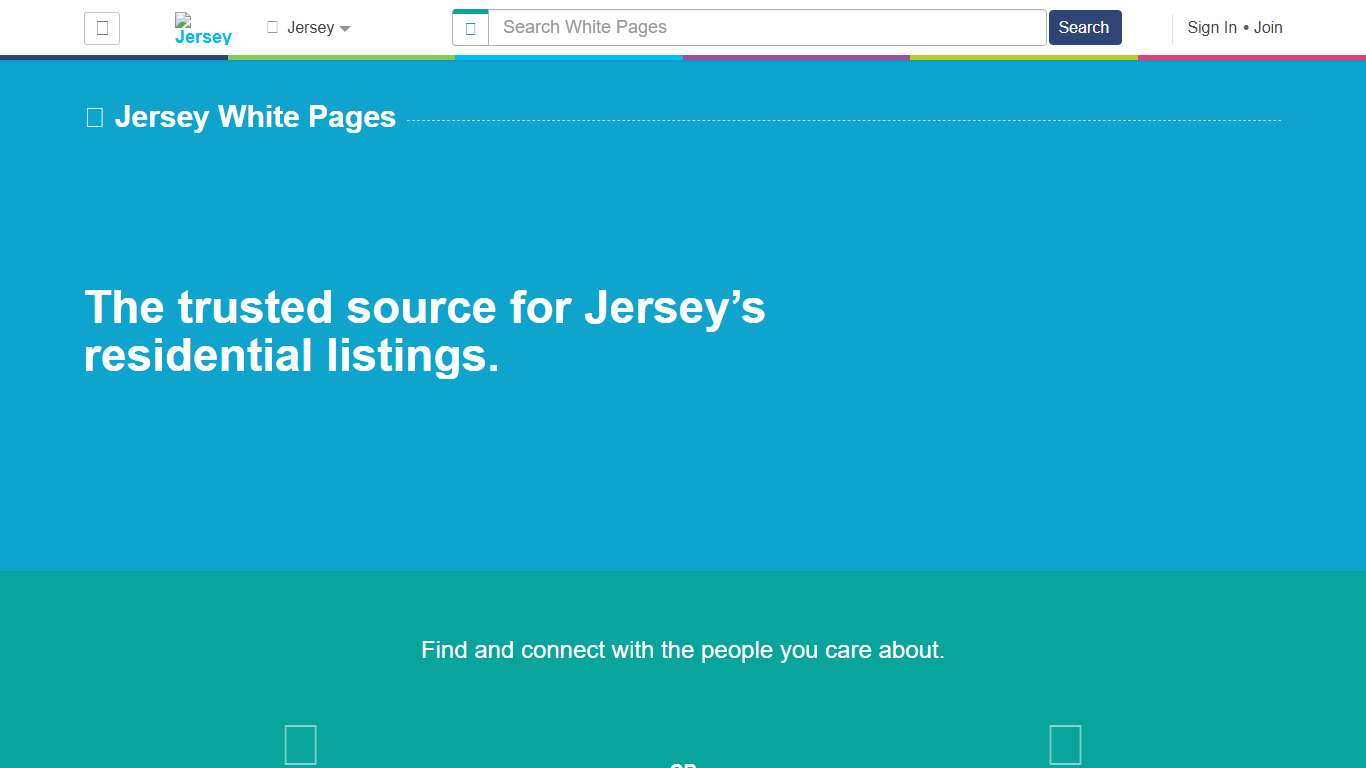The width and height of the screenshot is (1366, 768).
Task: Click the dot separator between Sign In and Join
Action: 1244,28
